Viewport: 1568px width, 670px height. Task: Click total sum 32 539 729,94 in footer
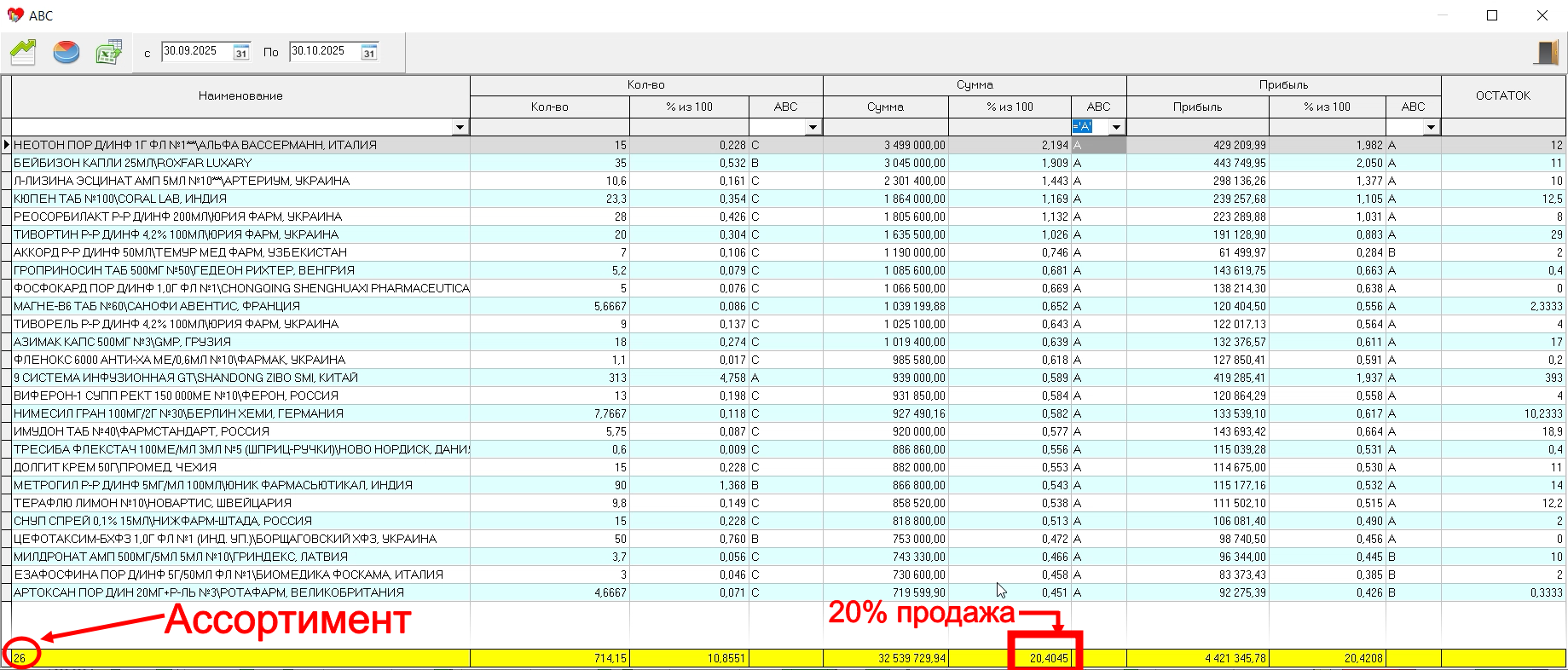[886, 658]
